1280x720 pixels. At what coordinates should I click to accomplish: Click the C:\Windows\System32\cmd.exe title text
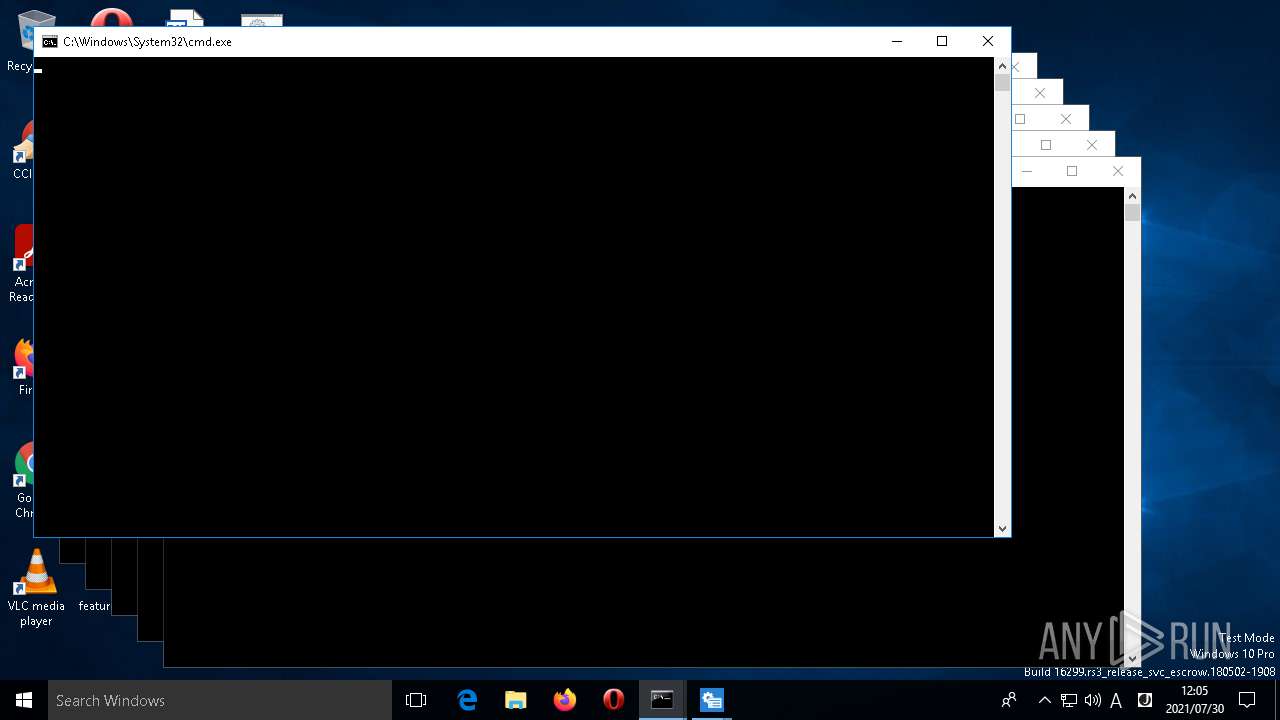[x=147, y=42]
